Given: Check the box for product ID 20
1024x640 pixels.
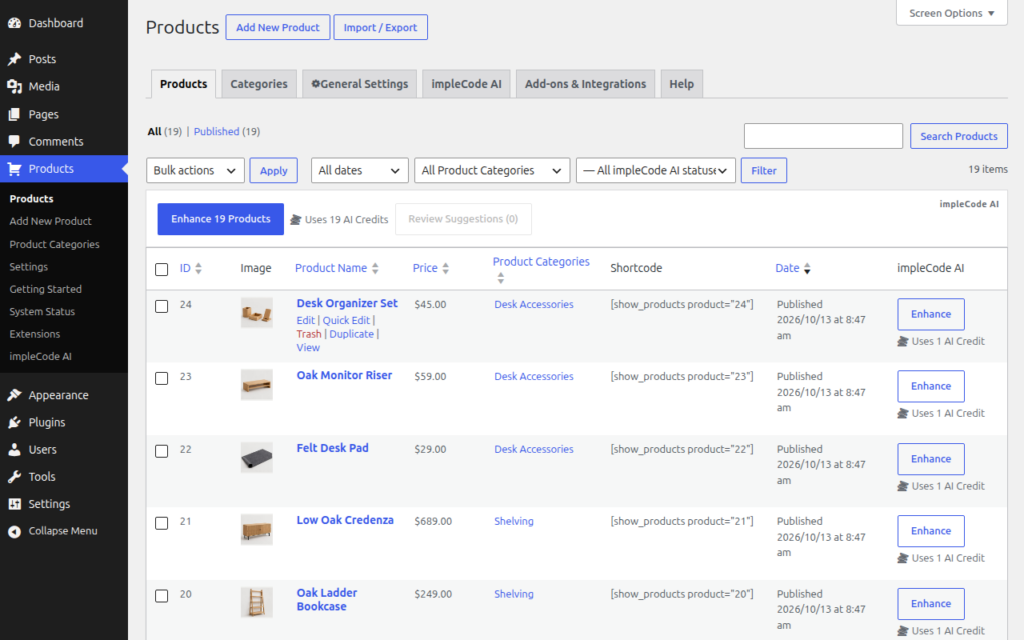Looking at the screenshot, I should pyautogui.click(x=161, y=596).
